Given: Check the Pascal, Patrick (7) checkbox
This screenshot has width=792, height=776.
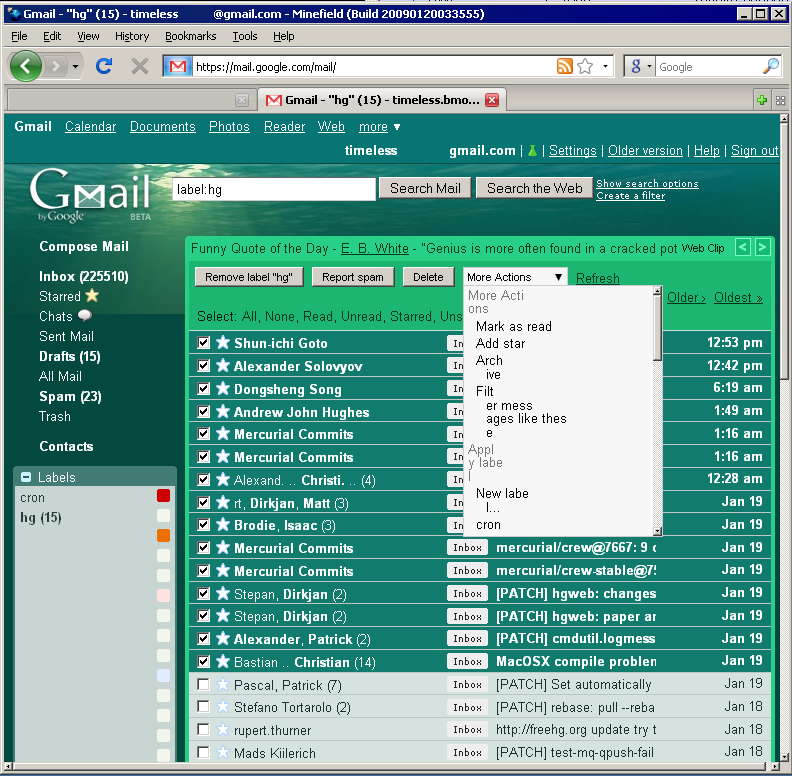Looking at the screenshot, I should 204,685.
